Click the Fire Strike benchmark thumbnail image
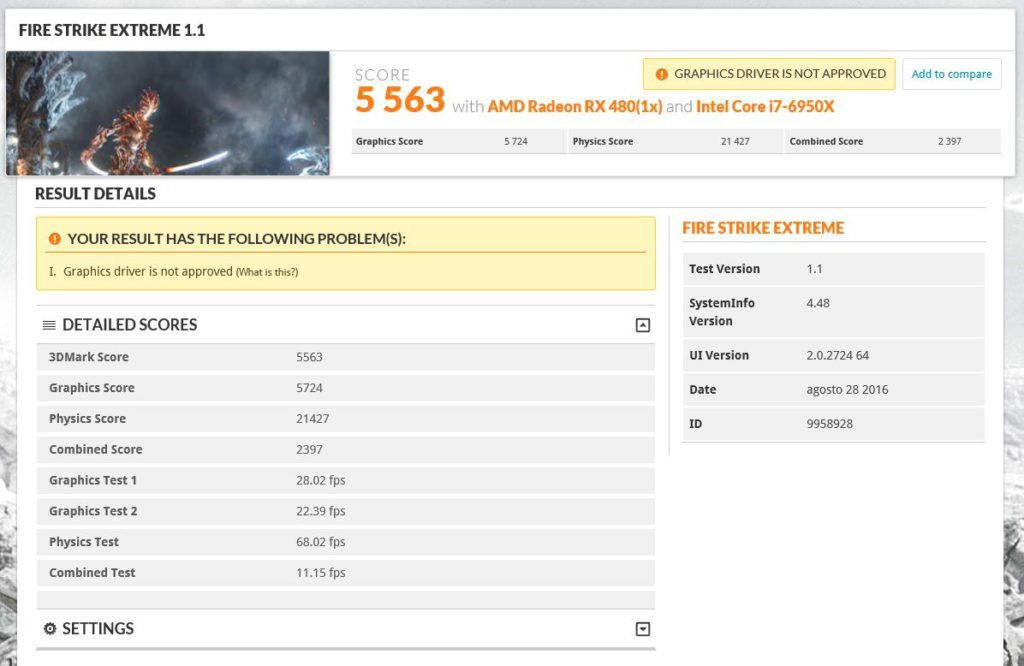The height and width of the screenshot is (666, 1024). pos(168,113)
